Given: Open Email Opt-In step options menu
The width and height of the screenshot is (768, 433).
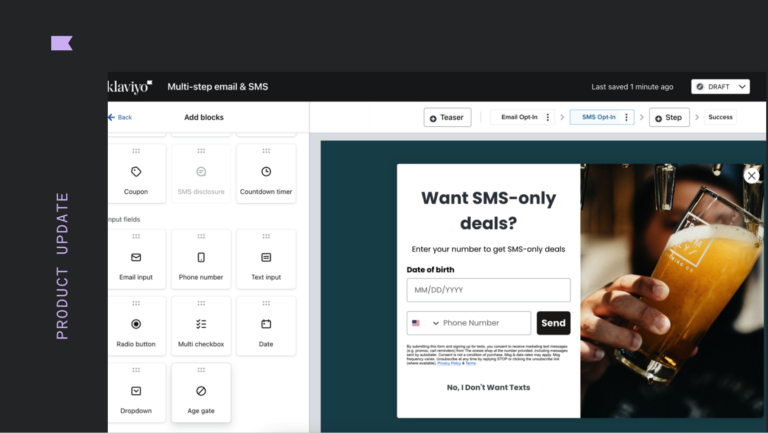Looking at the screenshot, I should coord(548,117).
